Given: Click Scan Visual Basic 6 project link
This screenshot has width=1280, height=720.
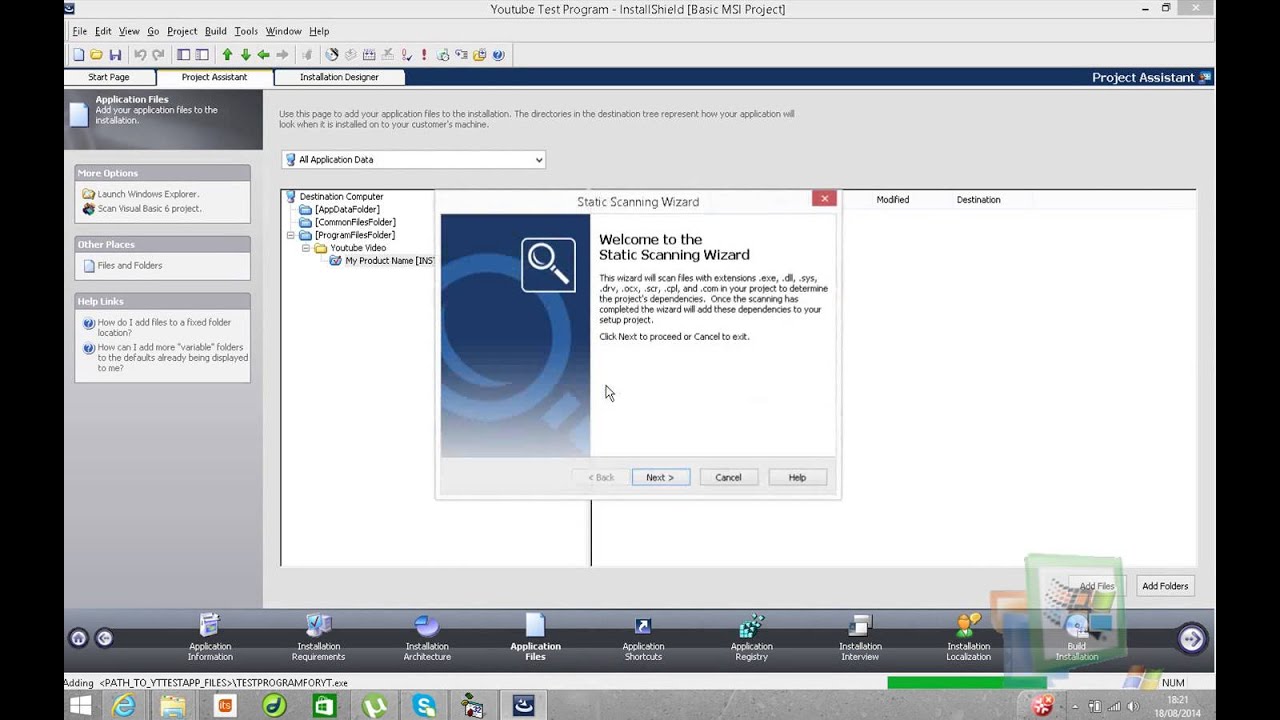Looking at the screenshot, I should (x=149, y=209).
